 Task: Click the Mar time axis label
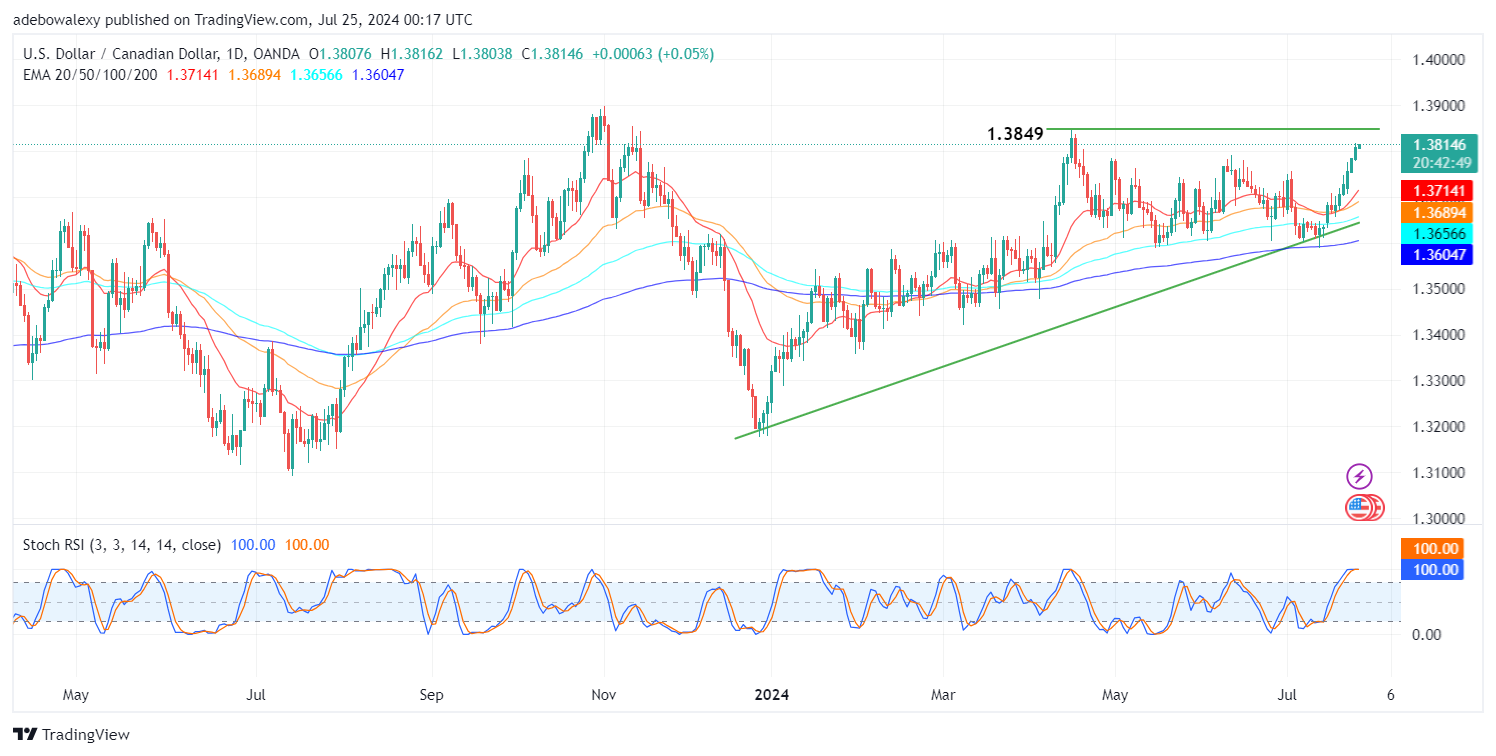pos(944,693)
